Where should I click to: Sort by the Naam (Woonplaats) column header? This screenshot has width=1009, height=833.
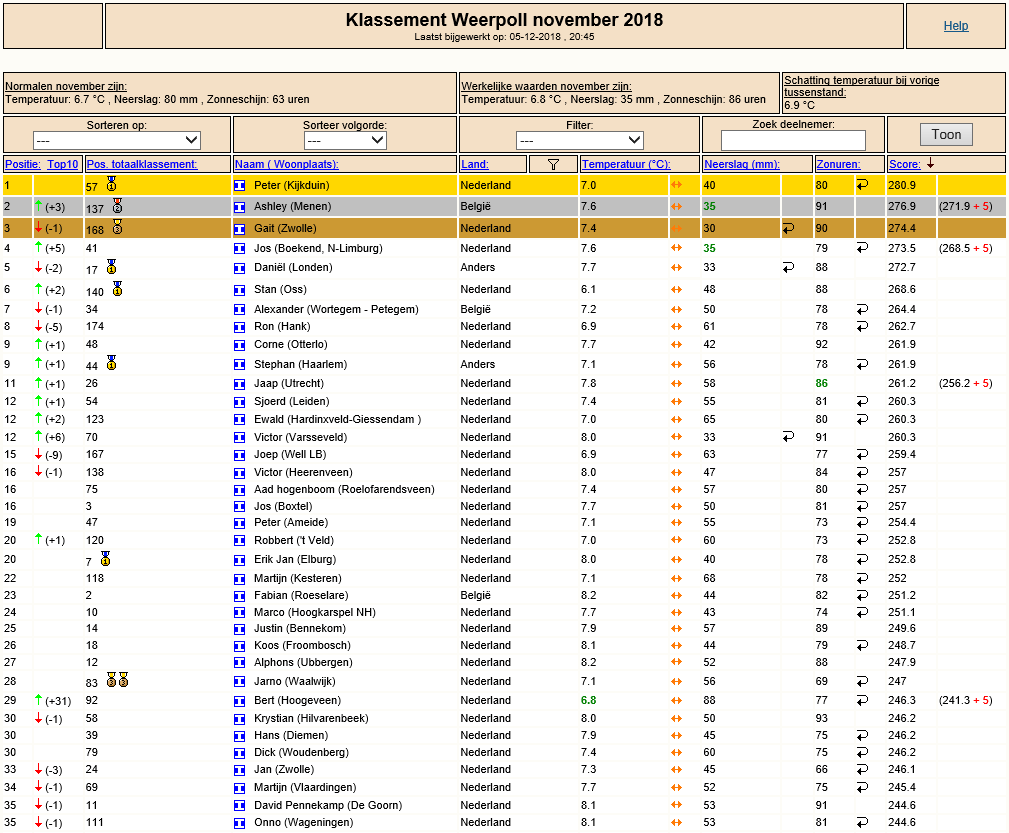click(x=286, y=164)
